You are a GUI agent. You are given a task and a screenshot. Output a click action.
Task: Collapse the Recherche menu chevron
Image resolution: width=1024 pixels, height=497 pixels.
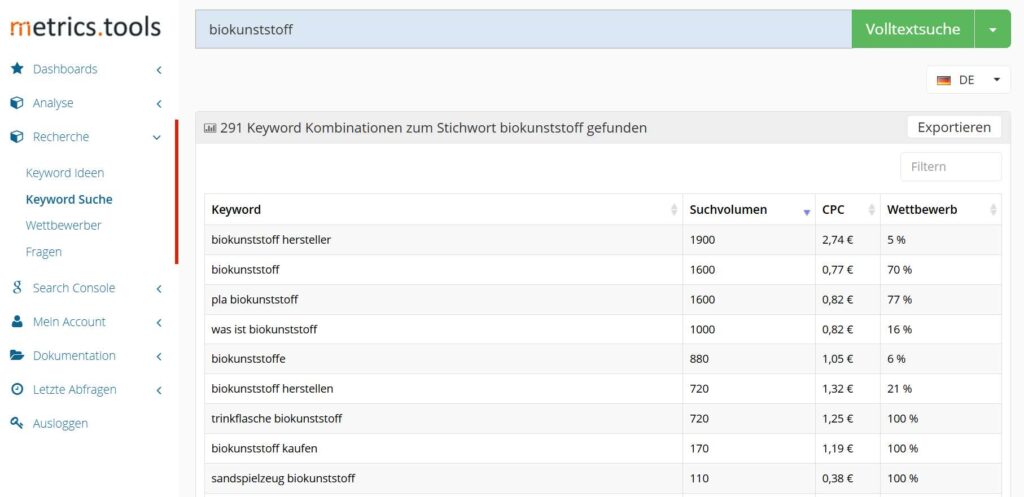point(157,137)
